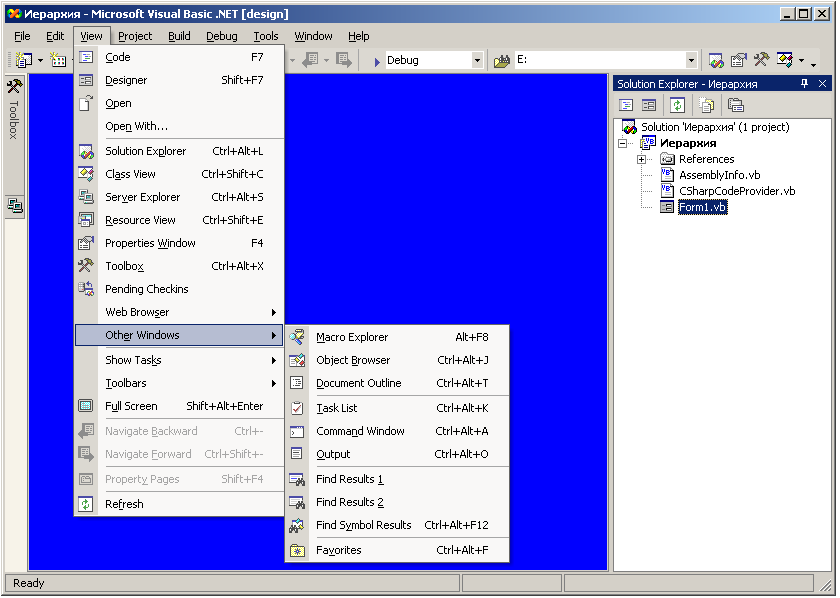Choose Designer from the View menu
Image resolution: width=840 pixels, height=598 pixels.
tap(179, 80)
